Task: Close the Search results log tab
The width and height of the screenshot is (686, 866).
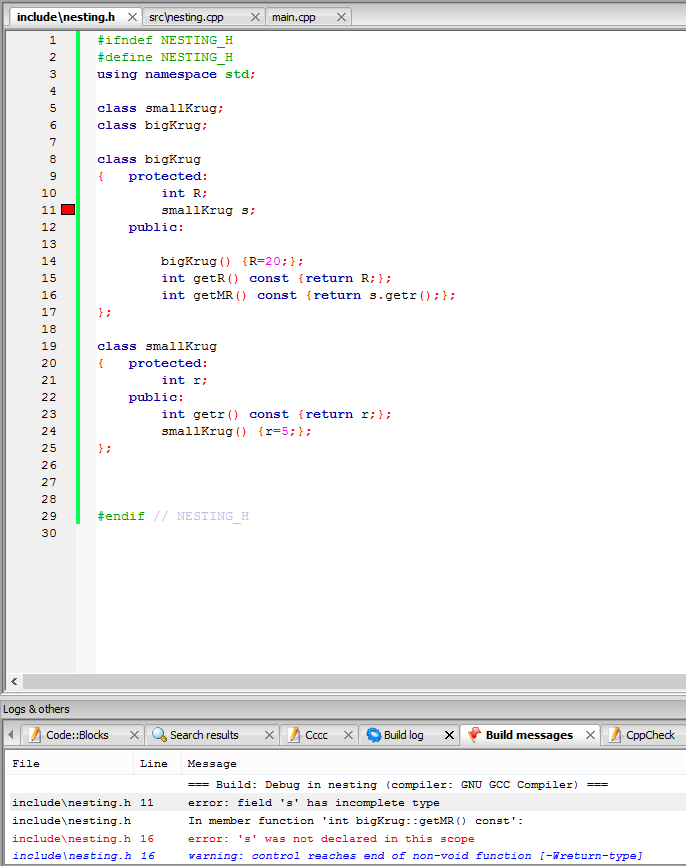Action: point(269,735)
